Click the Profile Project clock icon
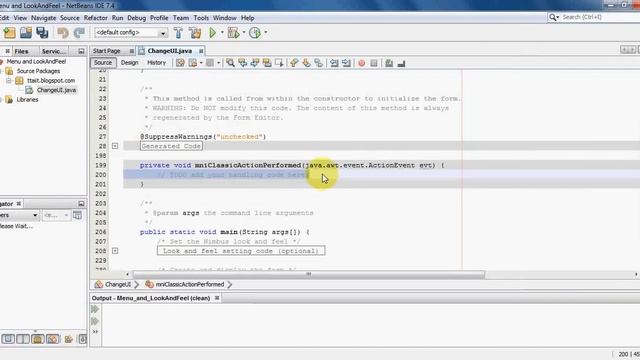This screenshot has width=640, height=360. click(255, 33)
